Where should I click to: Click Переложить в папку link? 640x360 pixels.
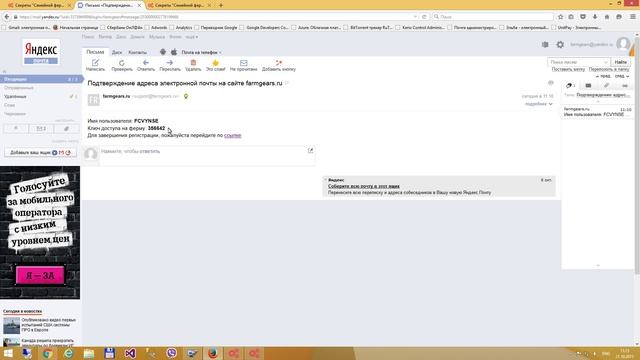click(609, 69)
